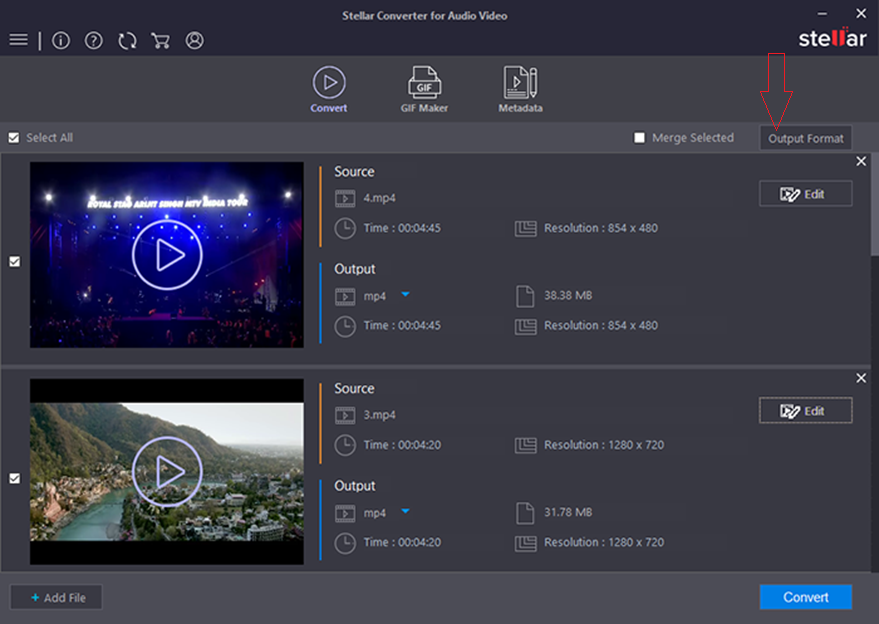Open the help question mark icon
Image resolution: width=879 pixels, height=624 pixels.
[93, 40]
